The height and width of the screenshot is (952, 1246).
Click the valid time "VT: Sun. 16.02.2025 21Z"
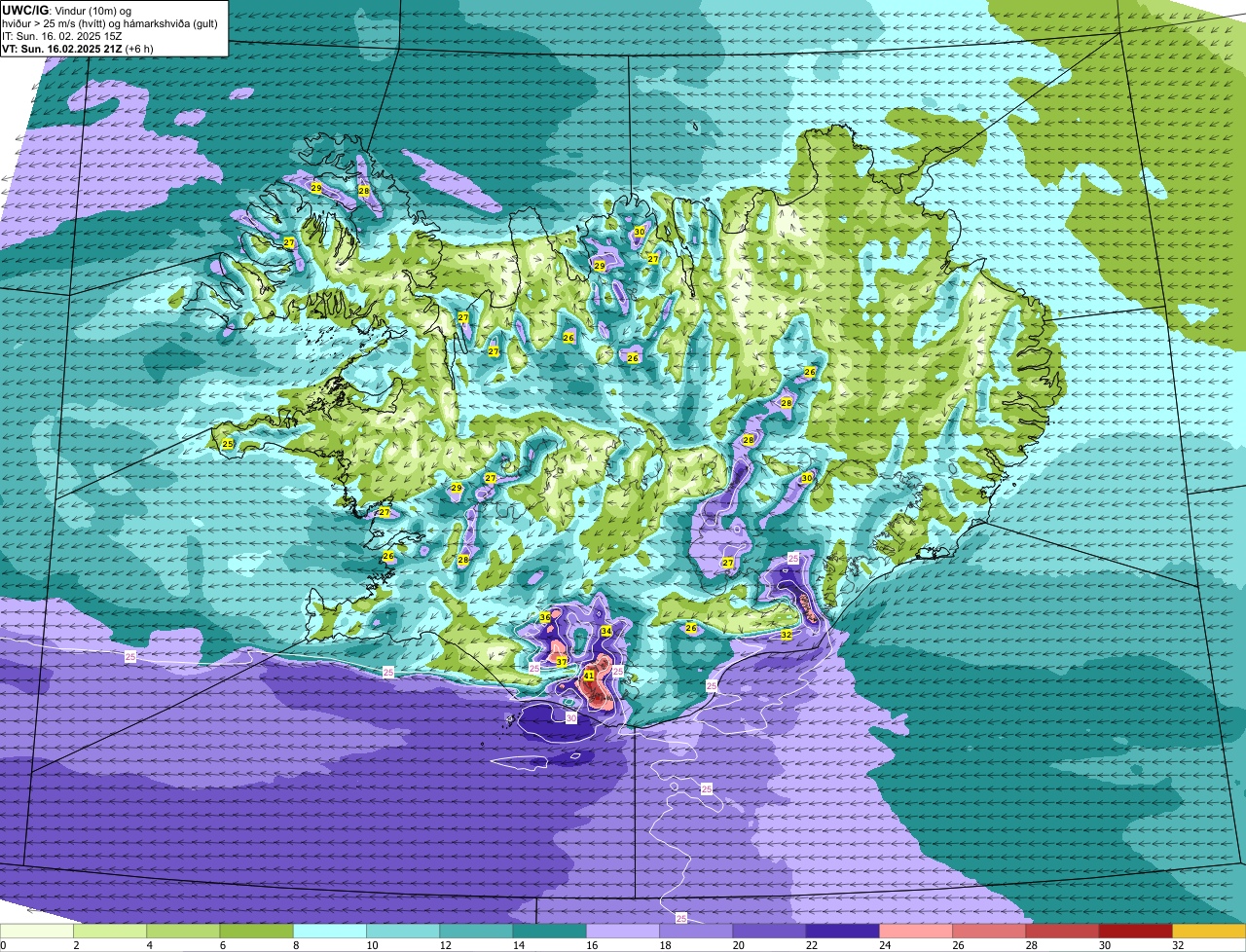(62, 48)
